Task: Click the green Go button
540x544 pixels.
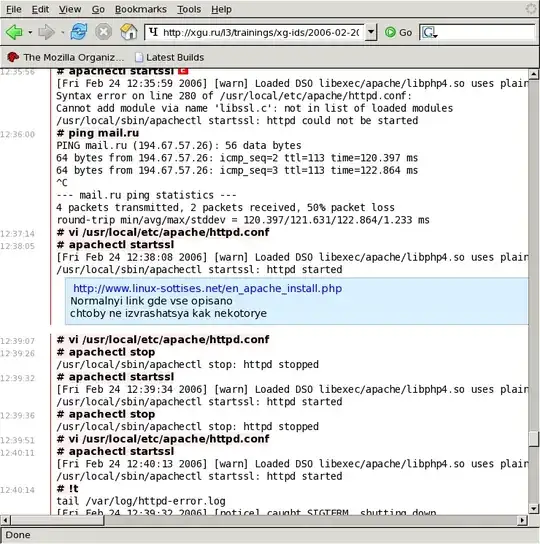Action: pyautogui.click(x=398, y=32)
